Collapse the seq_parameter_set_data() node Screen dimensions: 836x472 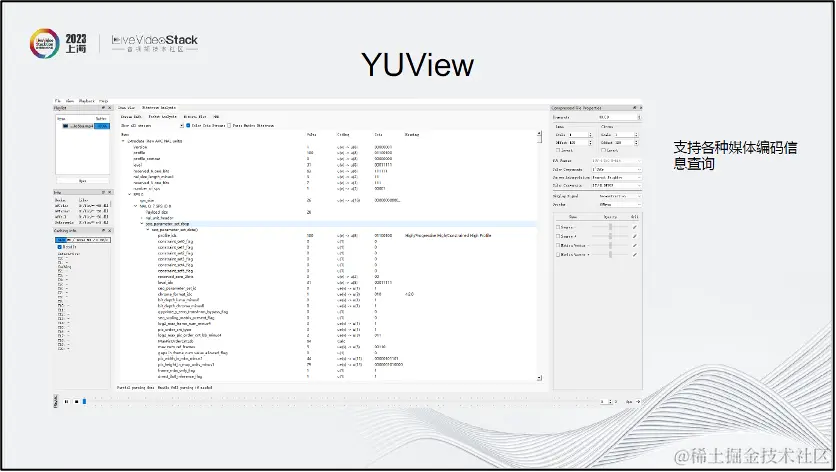pos(148,230)
